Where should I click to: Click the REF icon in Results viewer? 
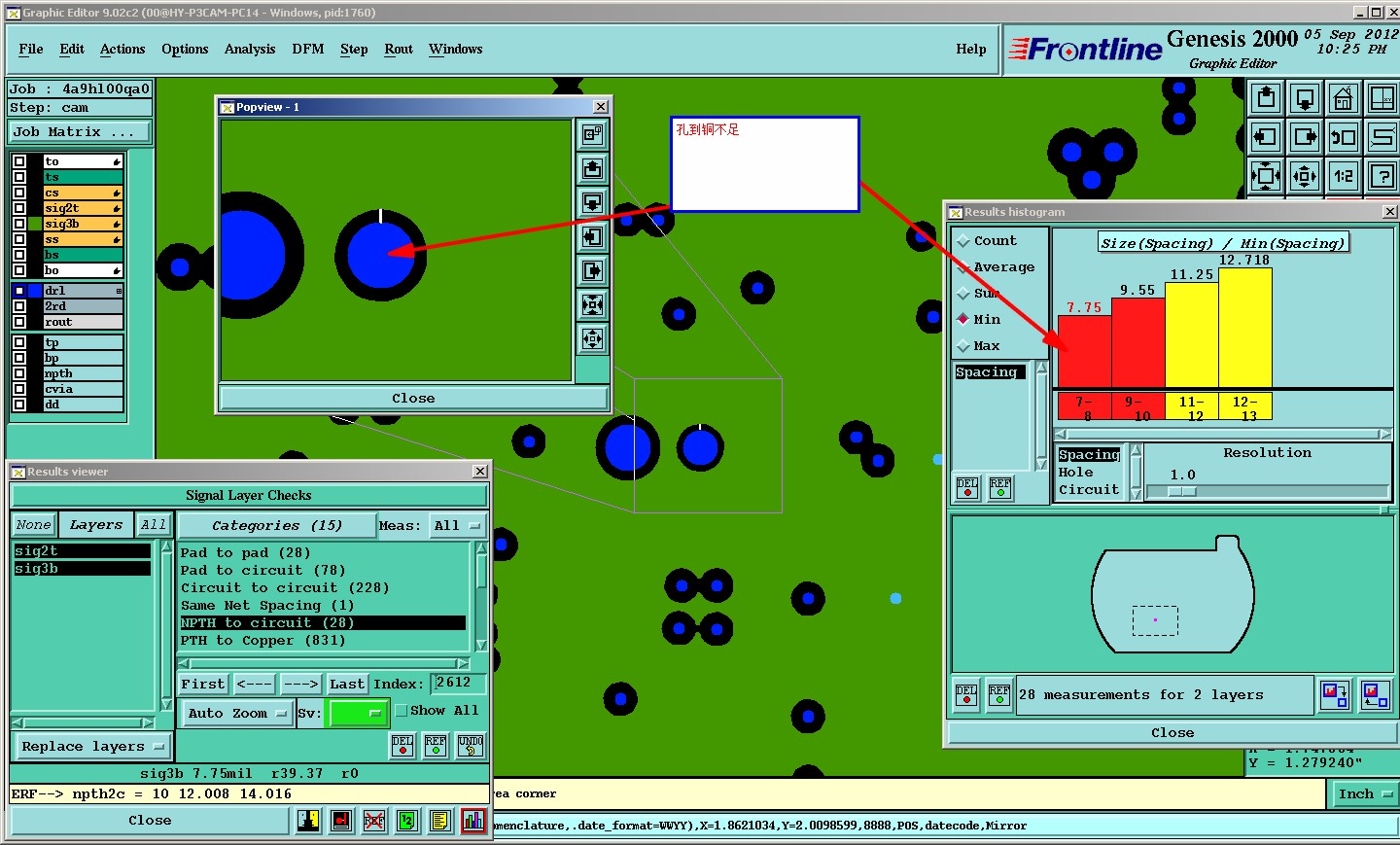(x=437, y=746)
